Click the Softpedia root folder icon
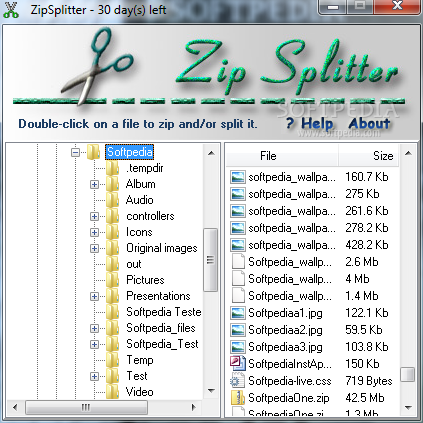Viewport: 423px width, 423px height. pyautogui.click(x=93, y=152)
